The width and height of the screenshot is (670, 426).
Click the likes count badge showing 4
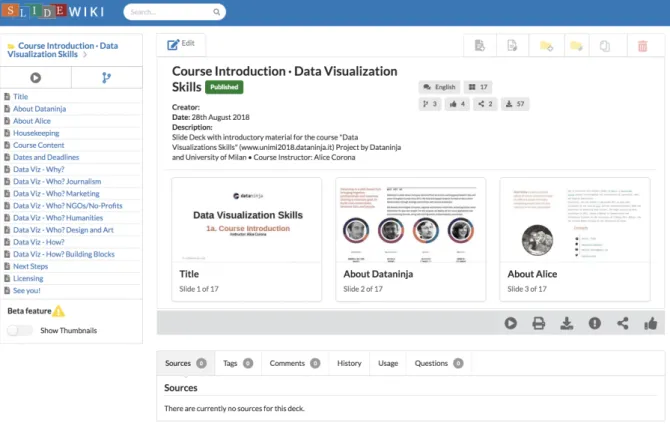[457, 104]
